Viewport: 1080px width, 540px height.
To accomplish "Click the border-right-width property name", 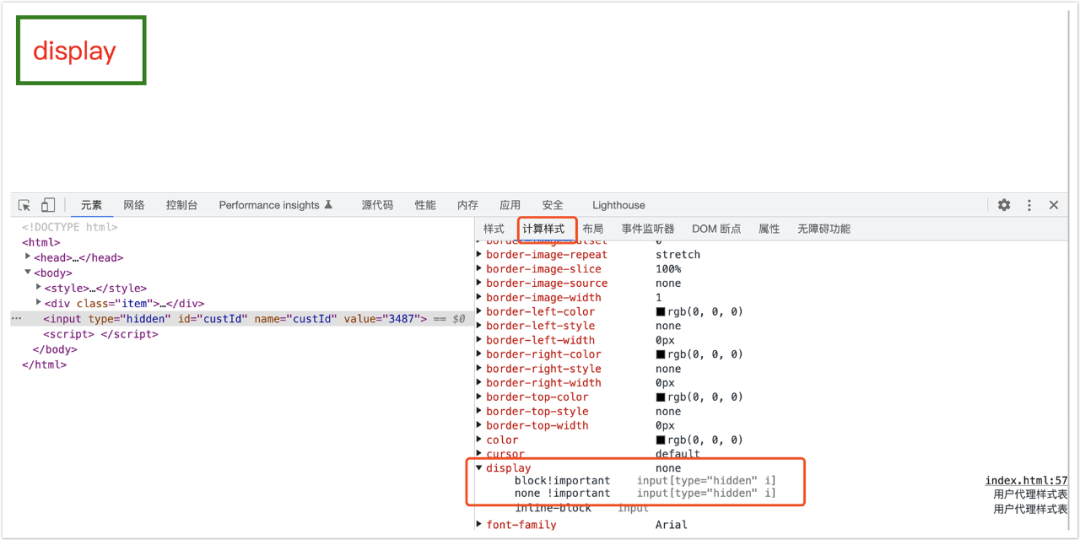I will (543, 383).
